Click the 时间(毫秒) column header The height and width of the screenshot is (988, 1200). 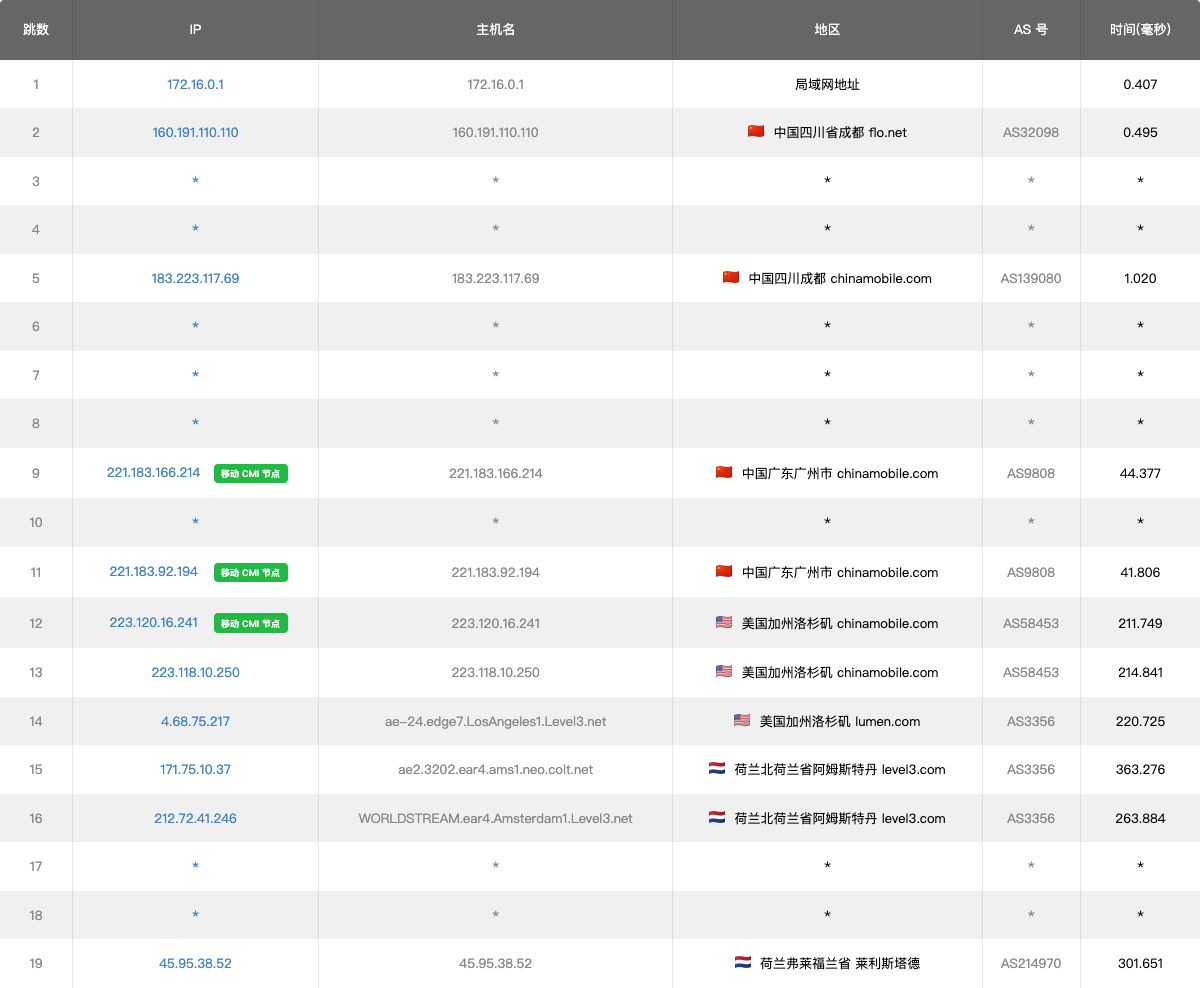pyautogui.click(x=1140, y=30)
